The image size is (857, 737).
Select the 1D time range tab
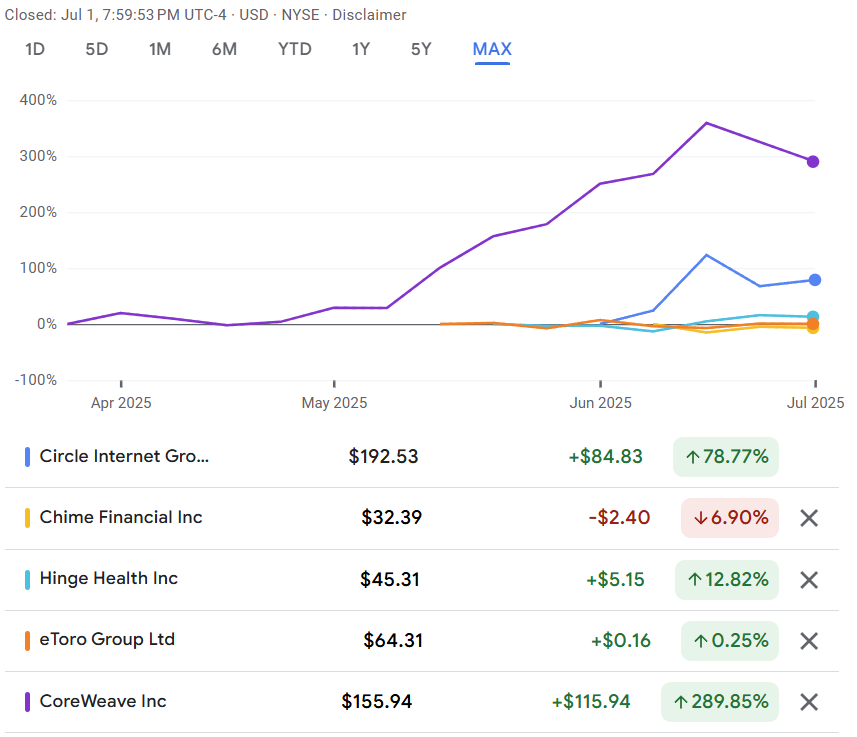coord(35,49)
